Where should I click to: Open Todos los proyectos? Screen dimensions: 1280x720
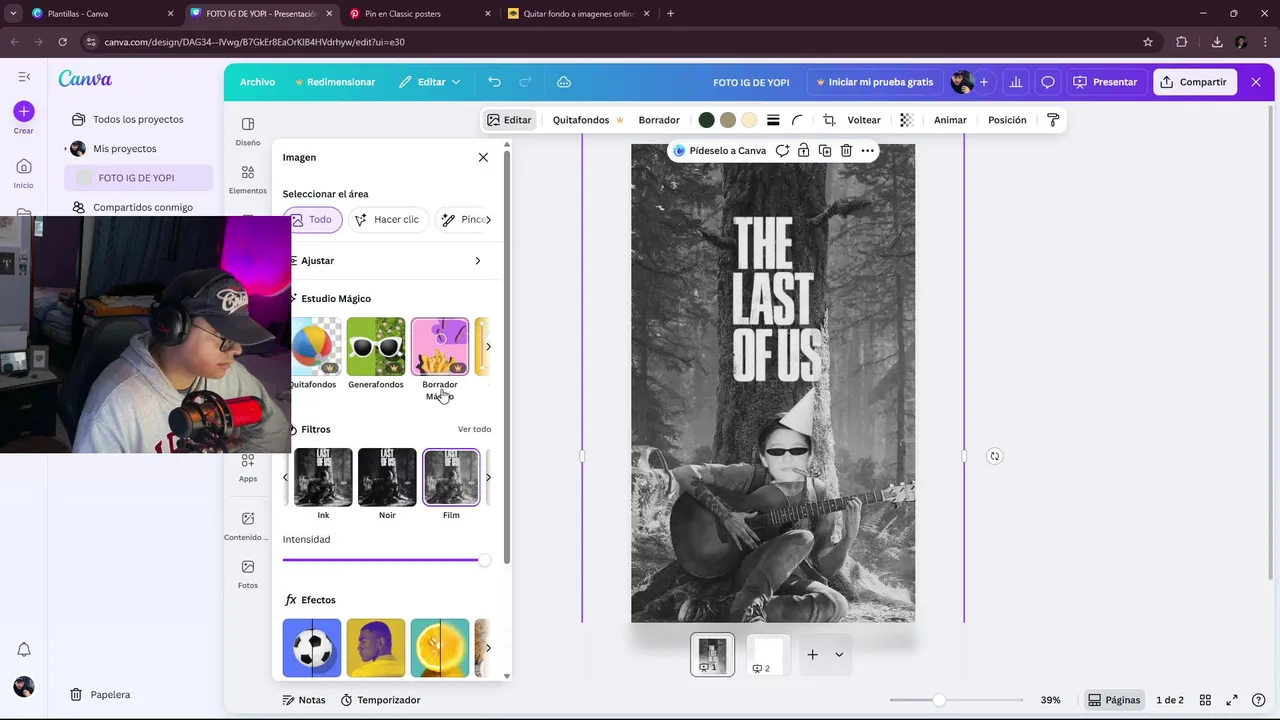138,119
